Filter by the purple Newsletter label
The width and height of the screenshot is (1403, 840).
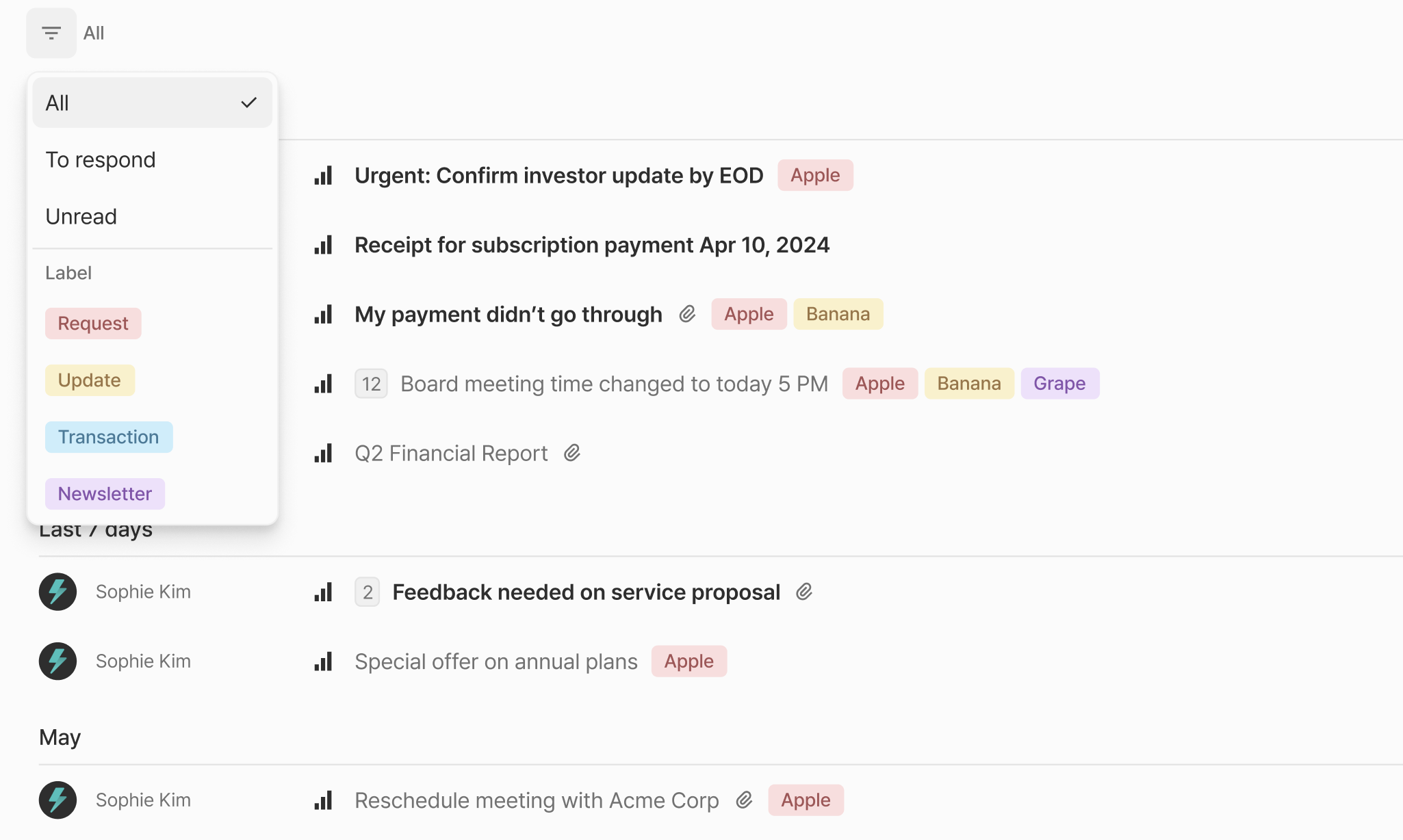point(105,493)
